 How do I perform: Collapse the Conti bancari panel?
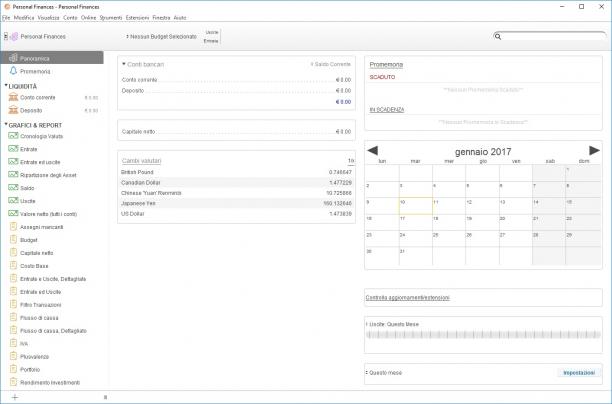click(124, 64)
